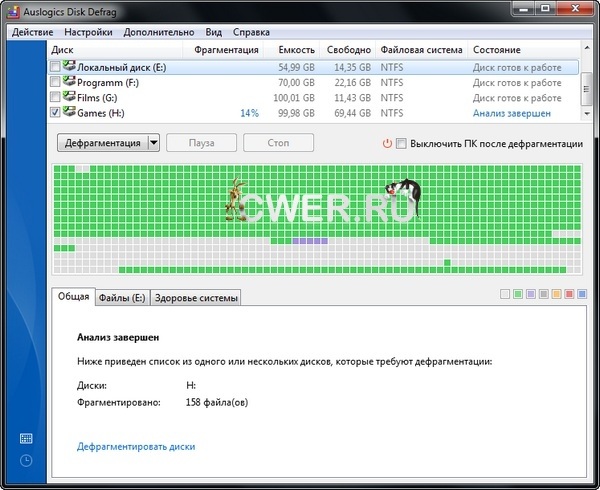Viewport: 600px width, 490px height.
Task: Click the drive icon for Films (G:)
Action: pos(70,98)
